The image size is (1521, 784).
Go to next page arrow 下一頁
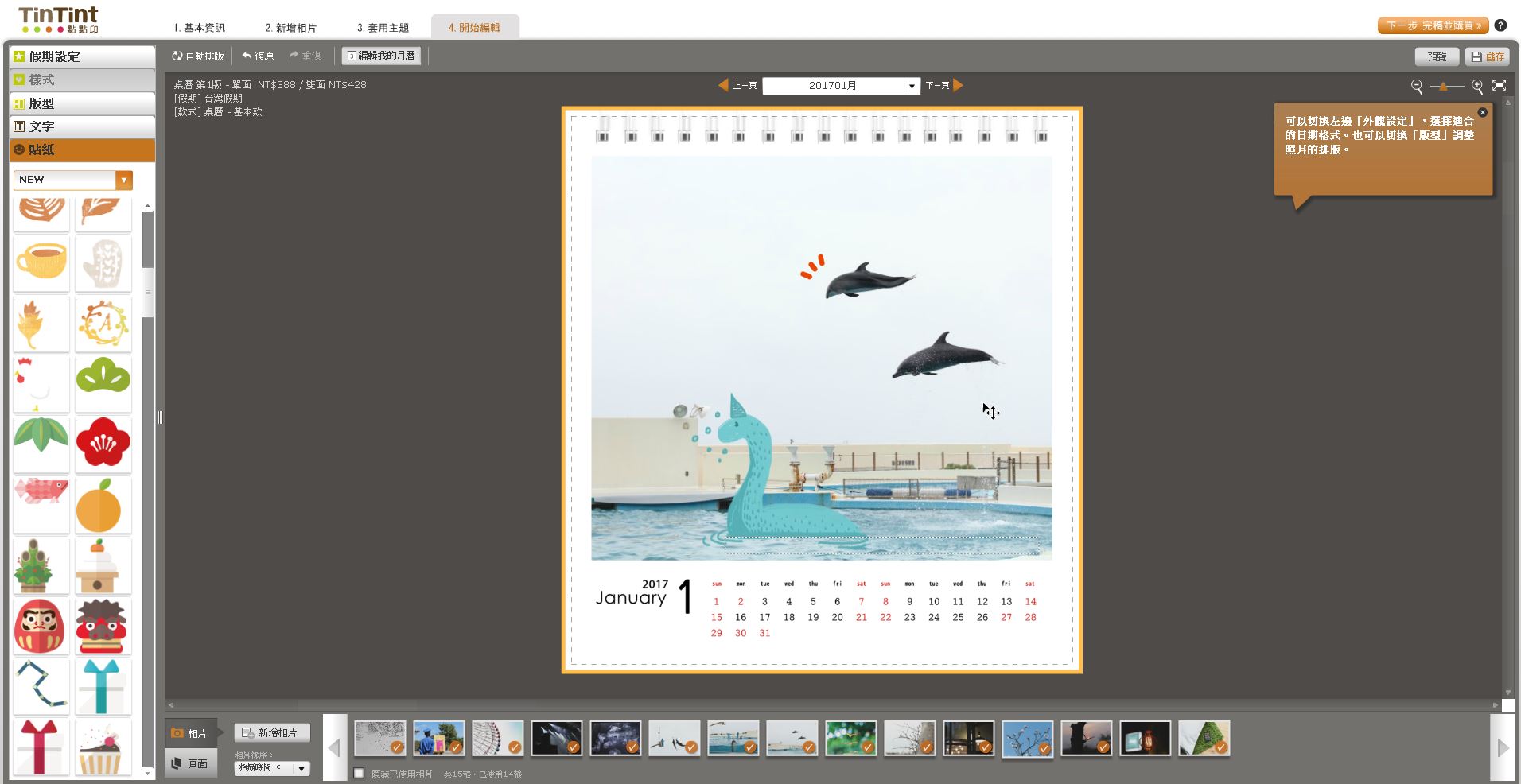[944, 85]
